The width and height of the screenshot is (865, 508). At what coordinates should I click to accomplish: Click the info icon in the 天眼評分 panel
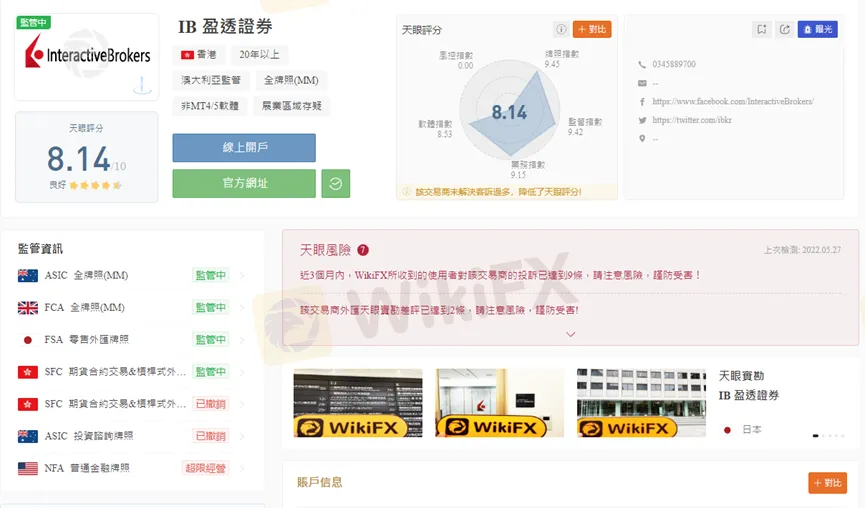point(561,29)
